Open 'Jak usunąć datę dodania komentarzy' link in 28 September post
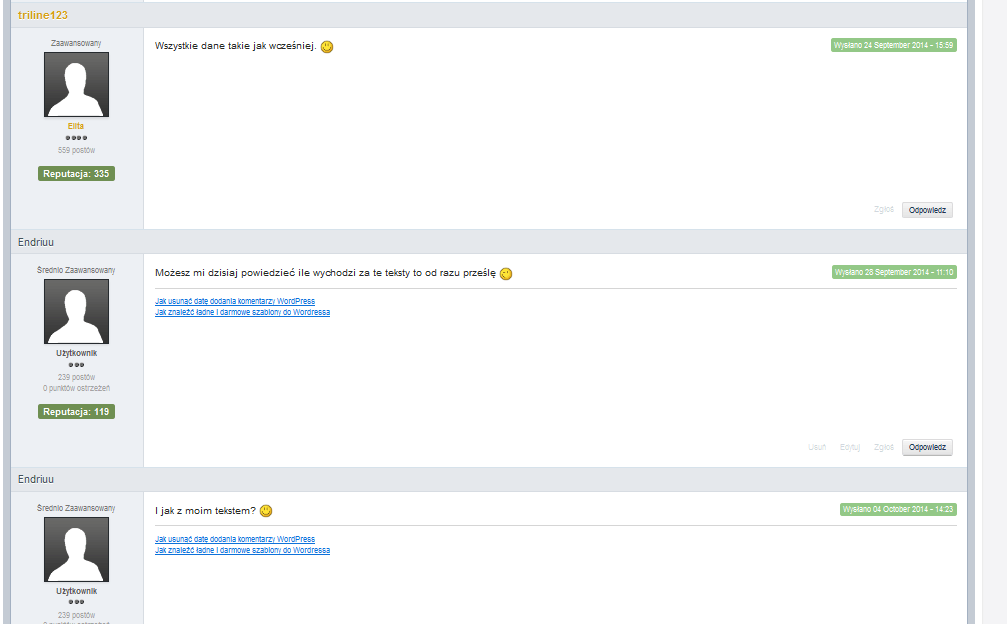Image resolution: width=1007 pixels, height=624 pixels. 235,301
